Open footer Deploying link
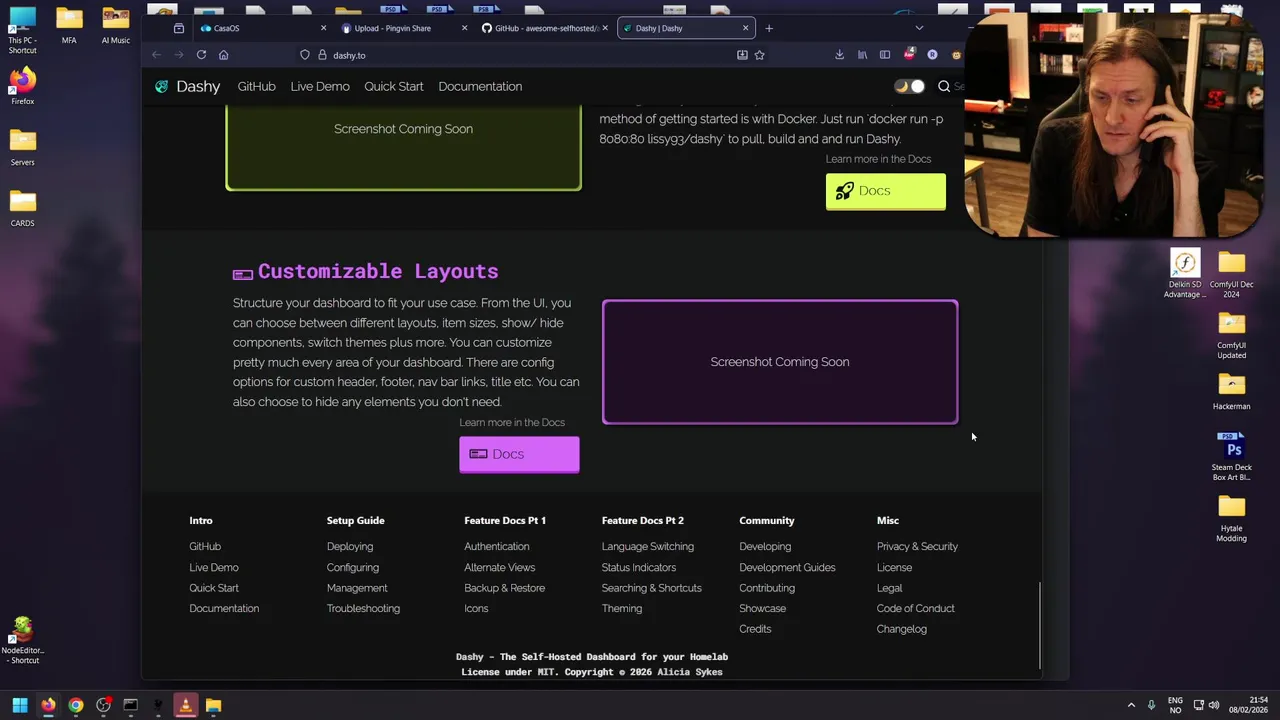 (x=350, y=547)
